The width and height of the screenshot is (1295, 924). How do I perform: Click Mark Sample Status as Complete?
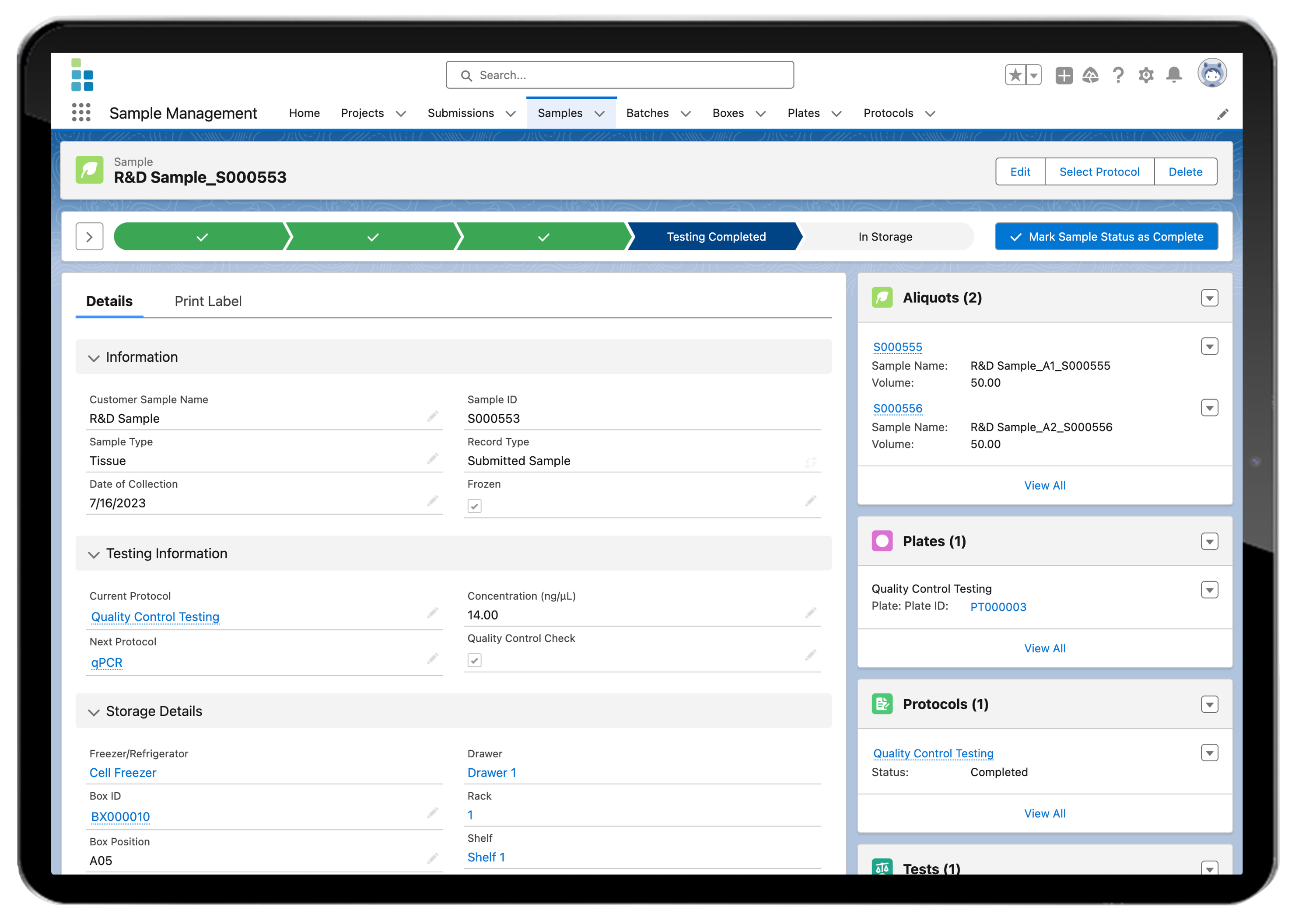point(1106,236)
